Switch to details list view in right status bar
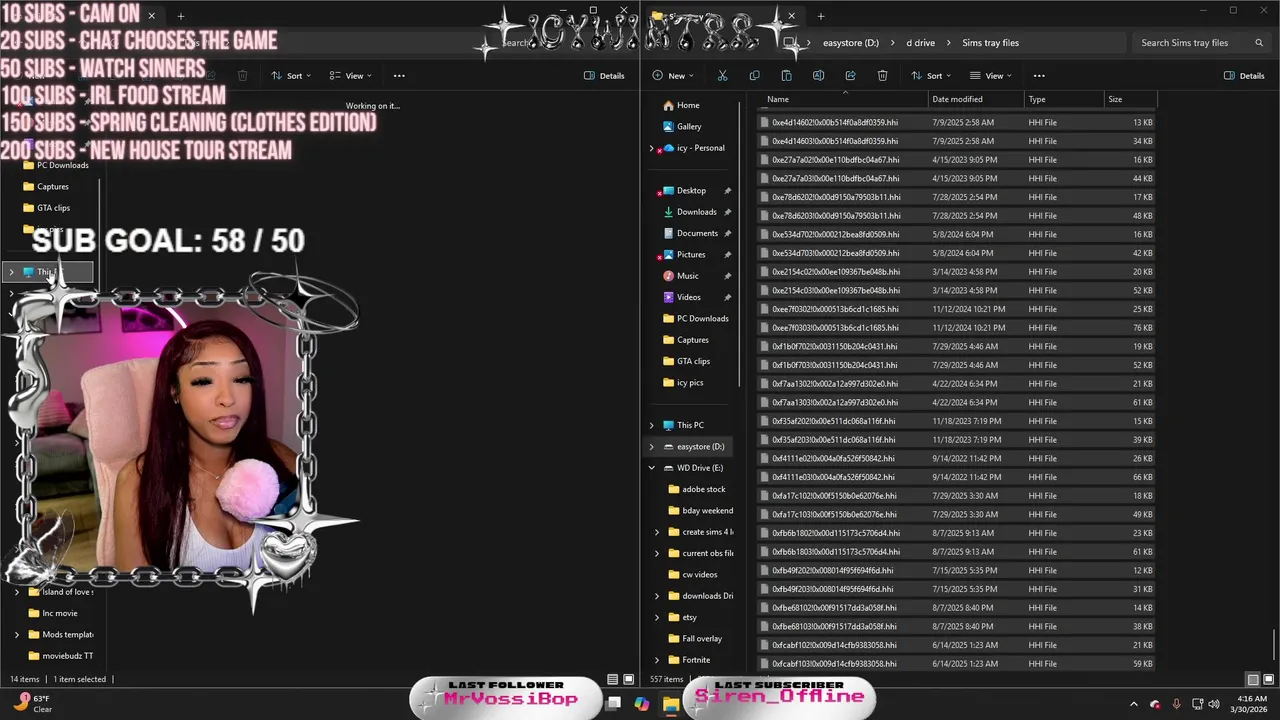The height and width of the screenshot is (720, 1280). [x=1253, y=680]
